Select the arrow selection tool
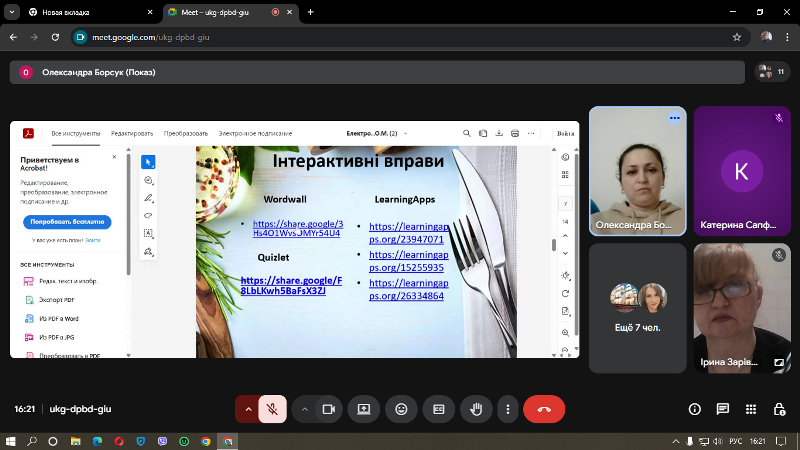 pos(148,162)
